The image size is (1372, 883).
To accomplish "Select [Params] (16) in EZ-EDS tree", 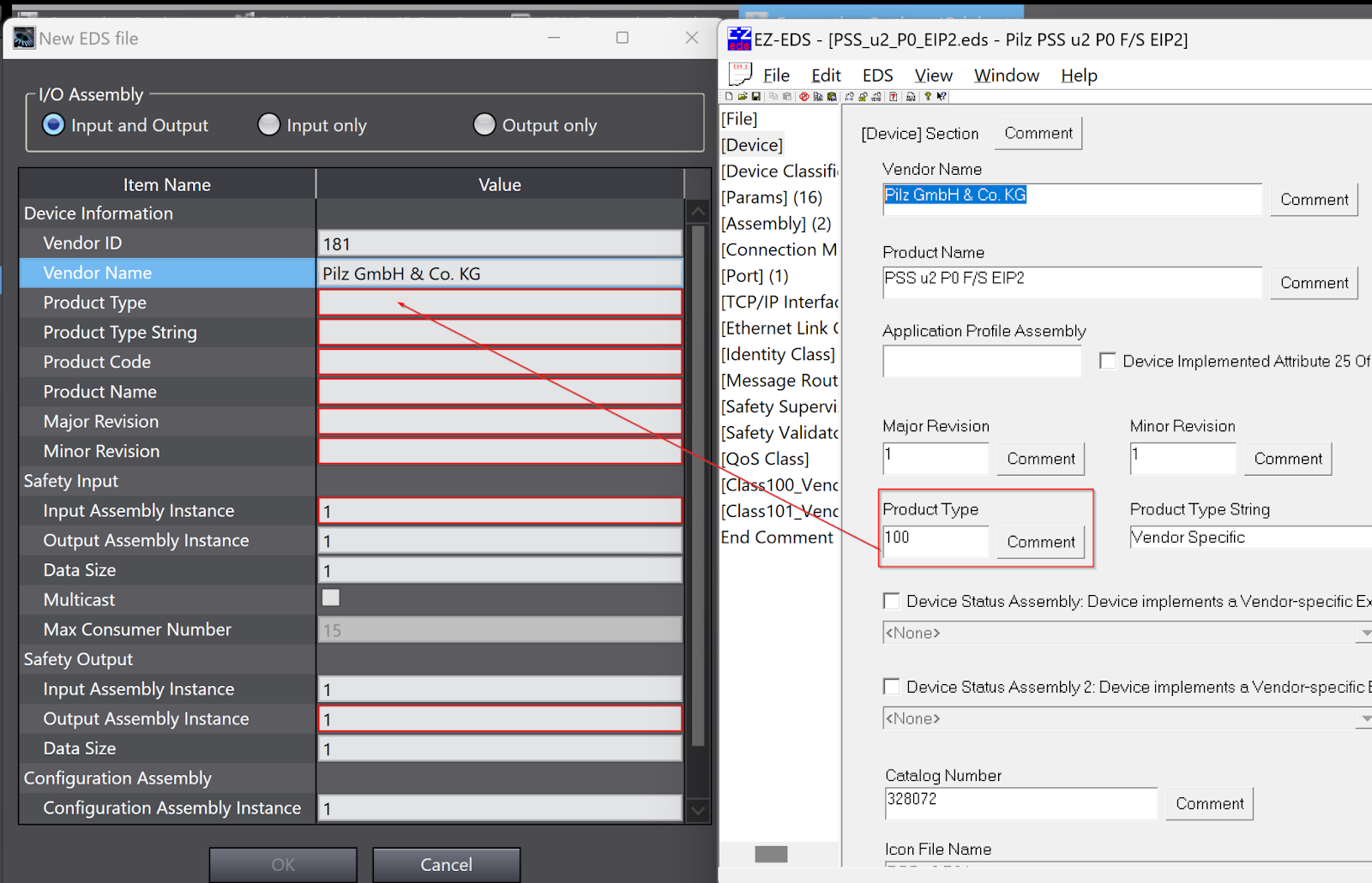I will (772, 197).
